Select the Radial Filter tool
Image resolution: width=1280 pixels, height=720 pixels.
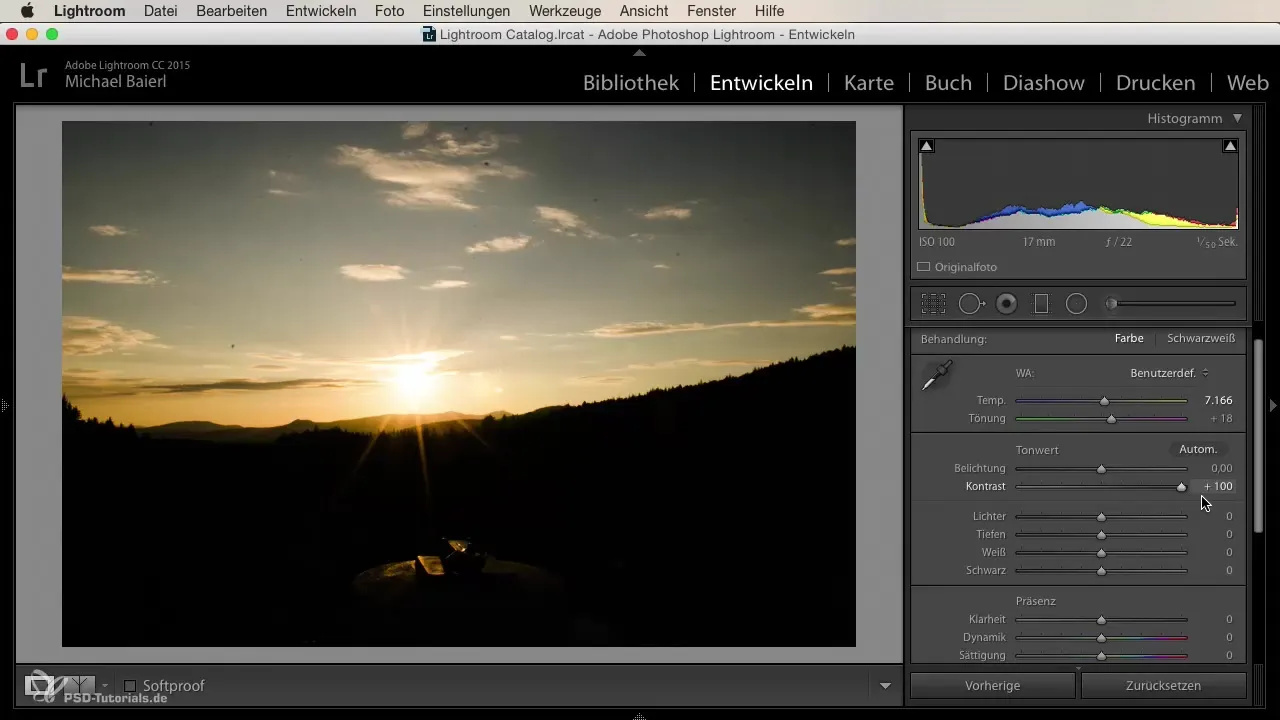click(x=1076, y=304)
